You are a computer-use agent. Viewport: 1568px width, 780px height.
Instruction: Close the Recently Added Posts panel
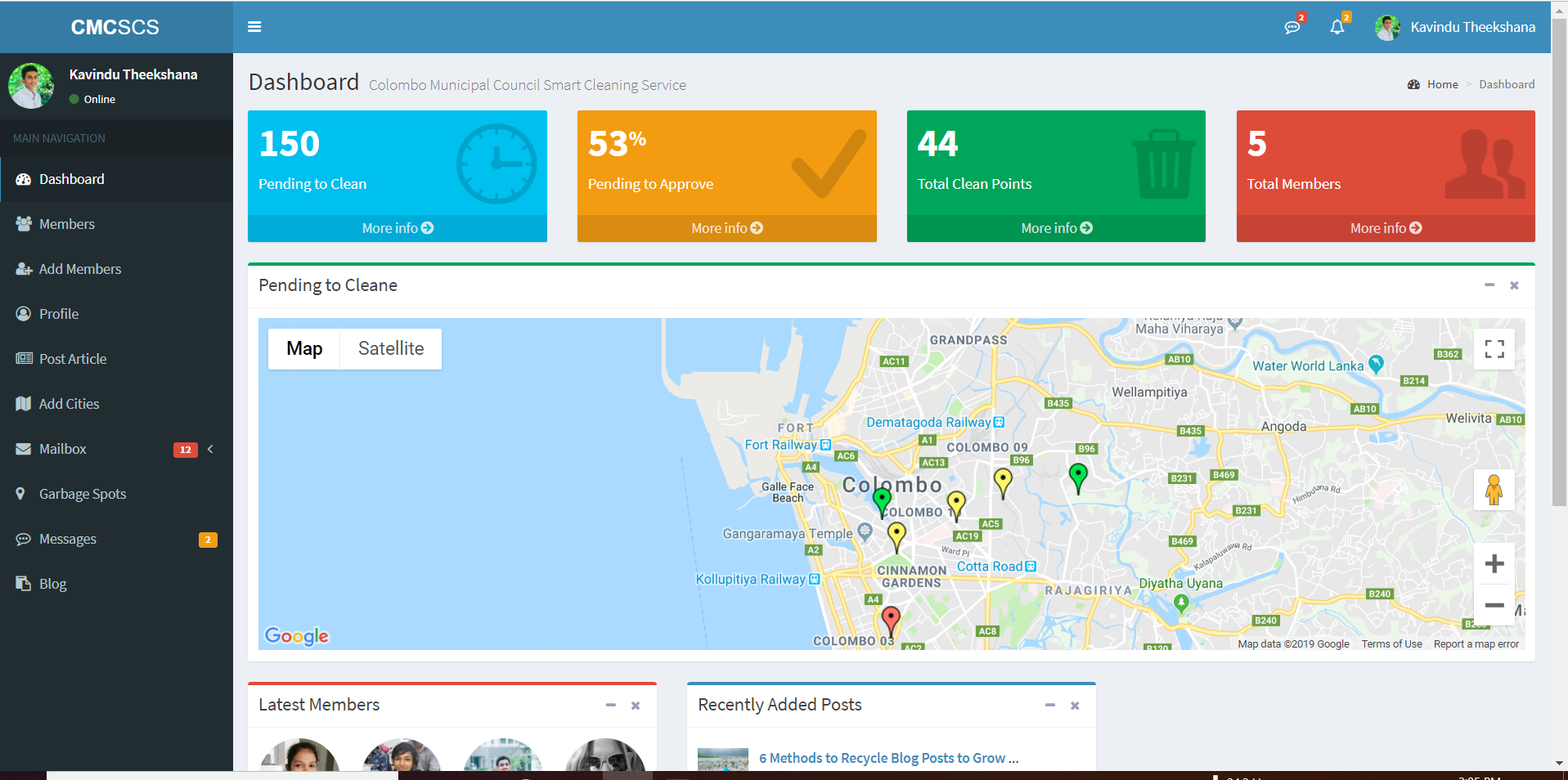point(1075,706)
